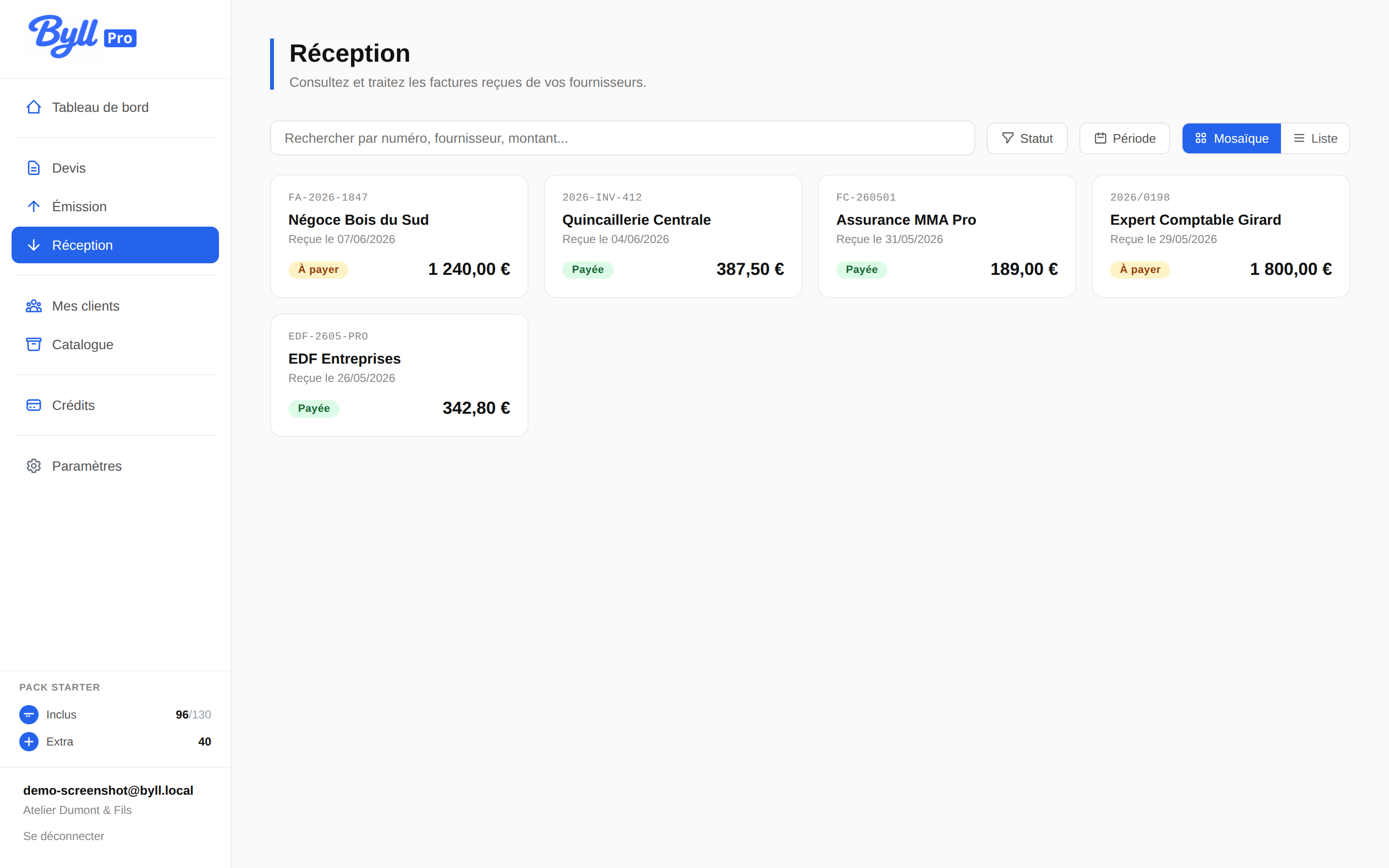Switch to Mosaïque view
Screen dimensions: 1389x868
[x=1231, y=138]
